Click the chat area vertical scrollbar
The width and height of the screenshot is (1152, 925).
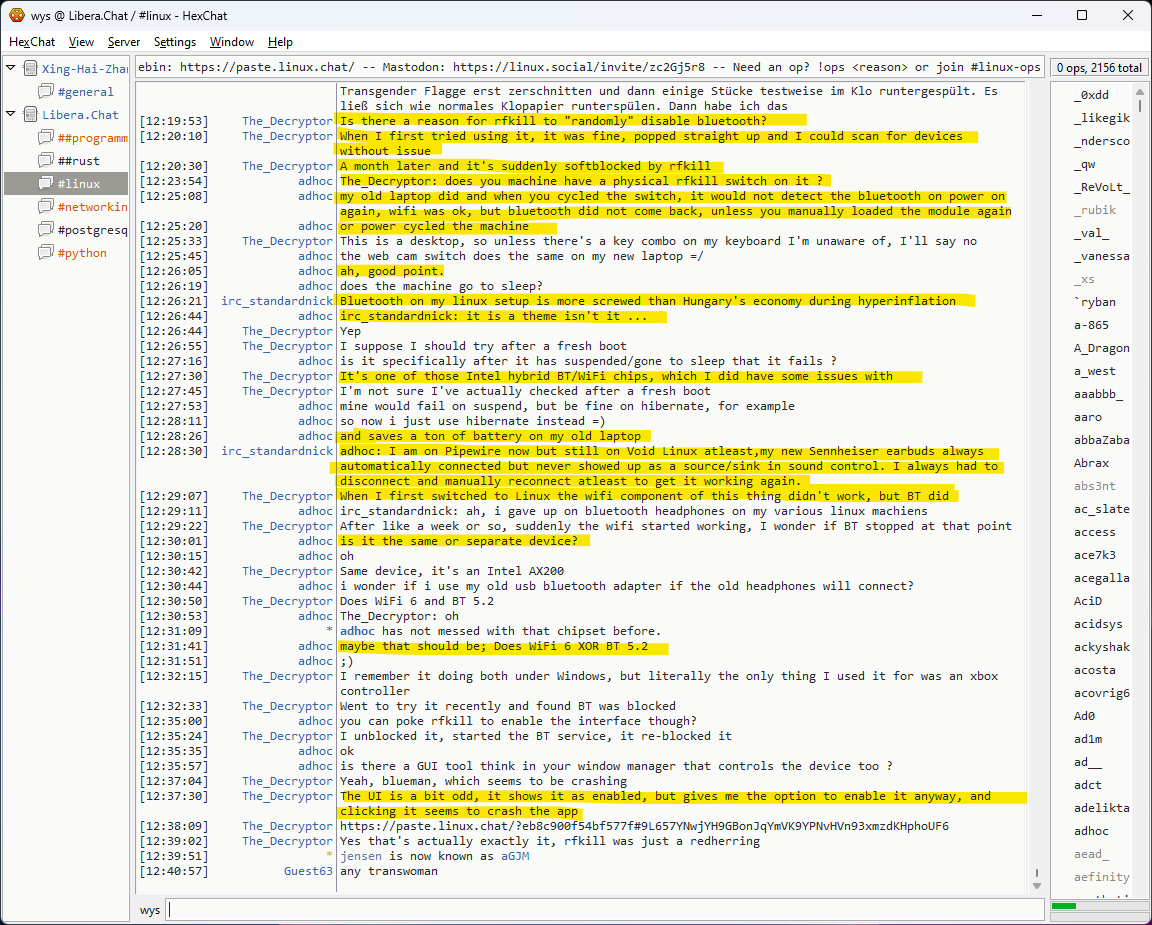click(1036, 480)
